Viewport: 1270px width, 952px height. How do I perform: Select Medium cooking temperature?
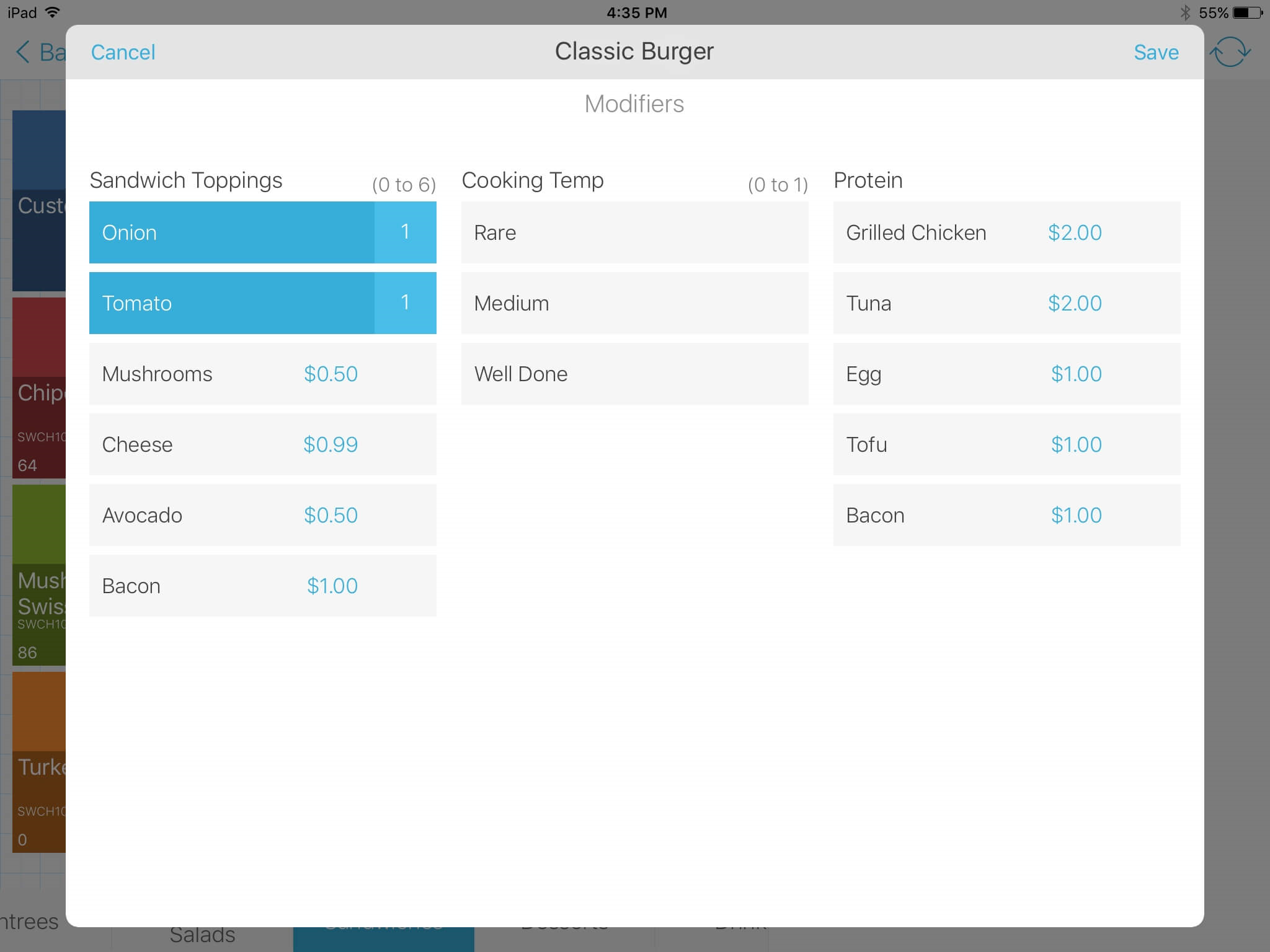(634, 303)
